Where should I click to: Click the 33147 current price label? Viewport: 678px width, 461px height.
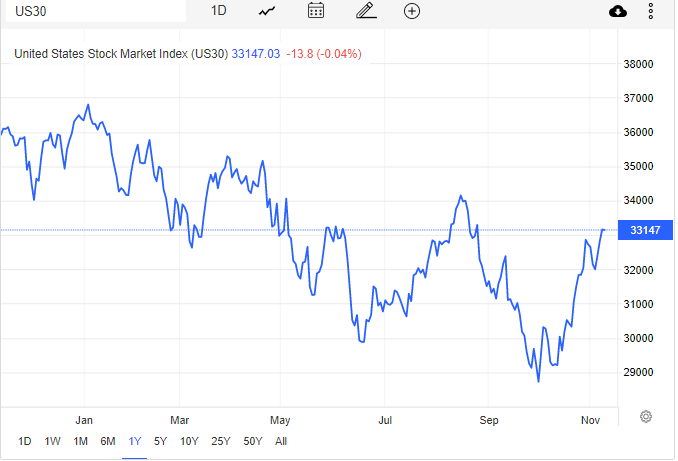pyautogui.click(x=645, y=230)
